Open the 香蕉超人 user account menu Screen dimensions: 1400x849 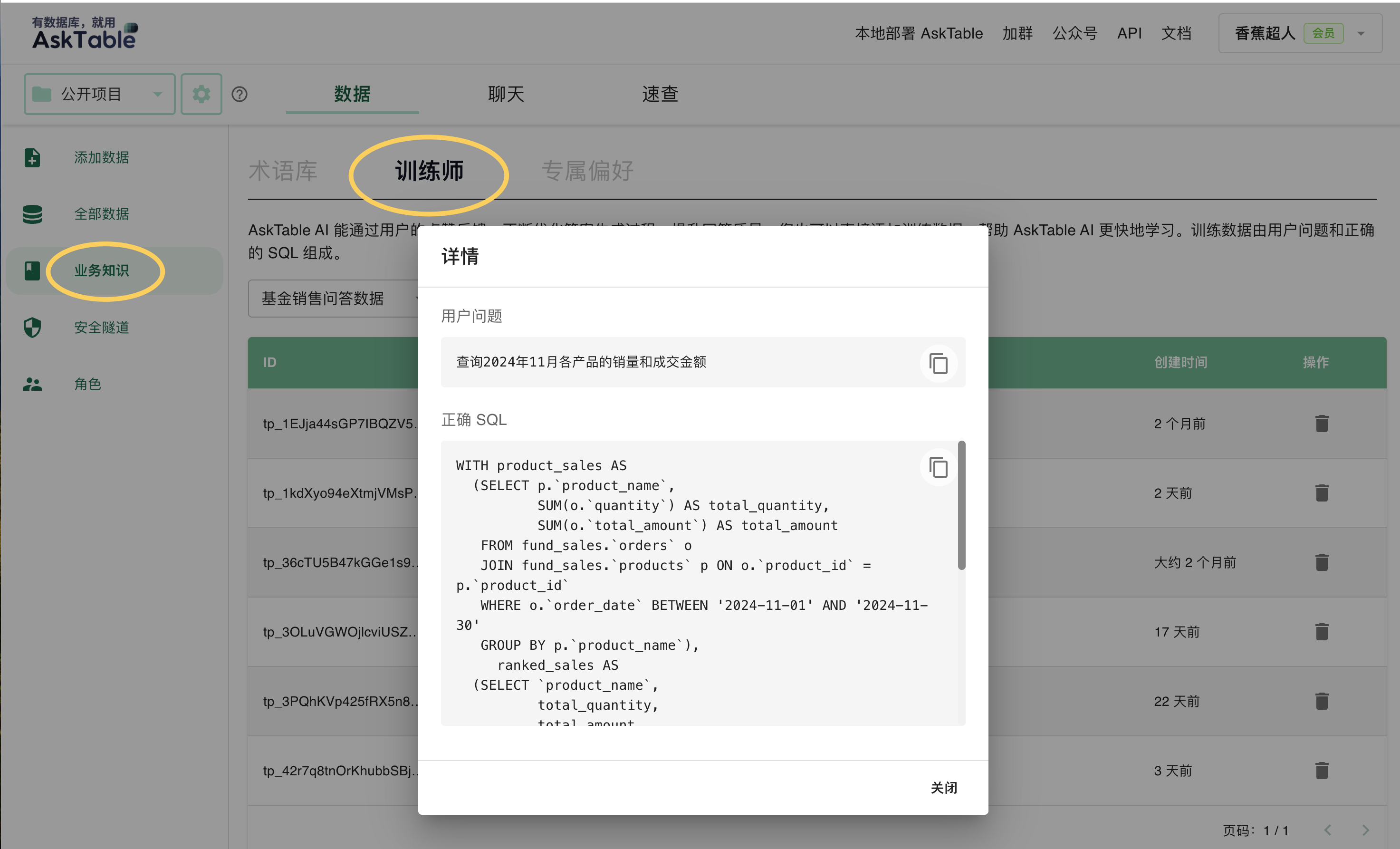(x=1300, y=34)
